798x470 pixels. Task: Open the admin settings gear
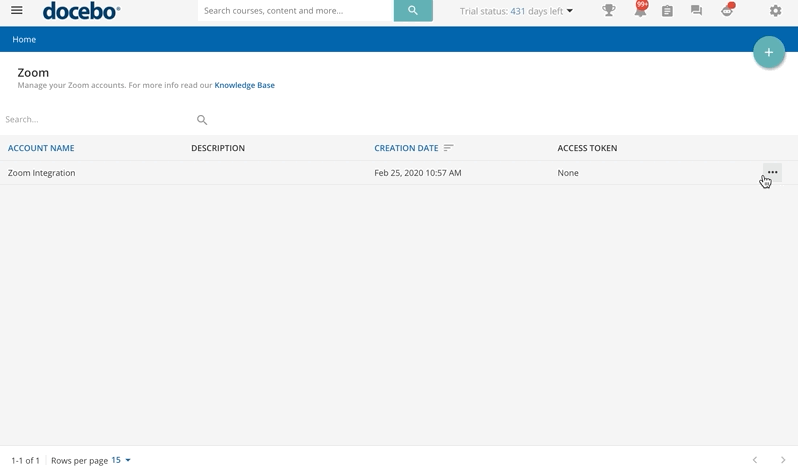pos(775,10)
